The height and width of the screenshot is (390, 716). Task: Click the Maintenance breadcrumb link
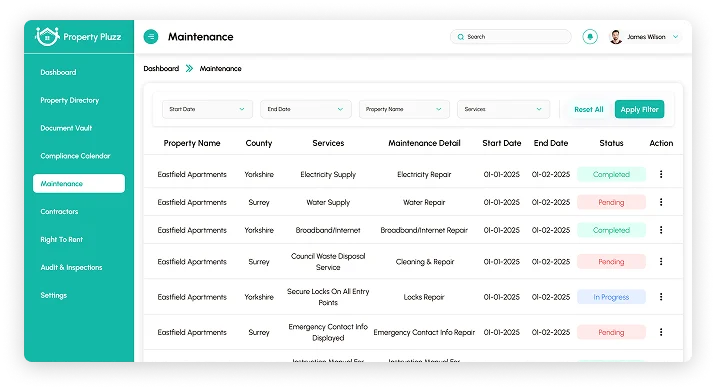click(220, 69)
